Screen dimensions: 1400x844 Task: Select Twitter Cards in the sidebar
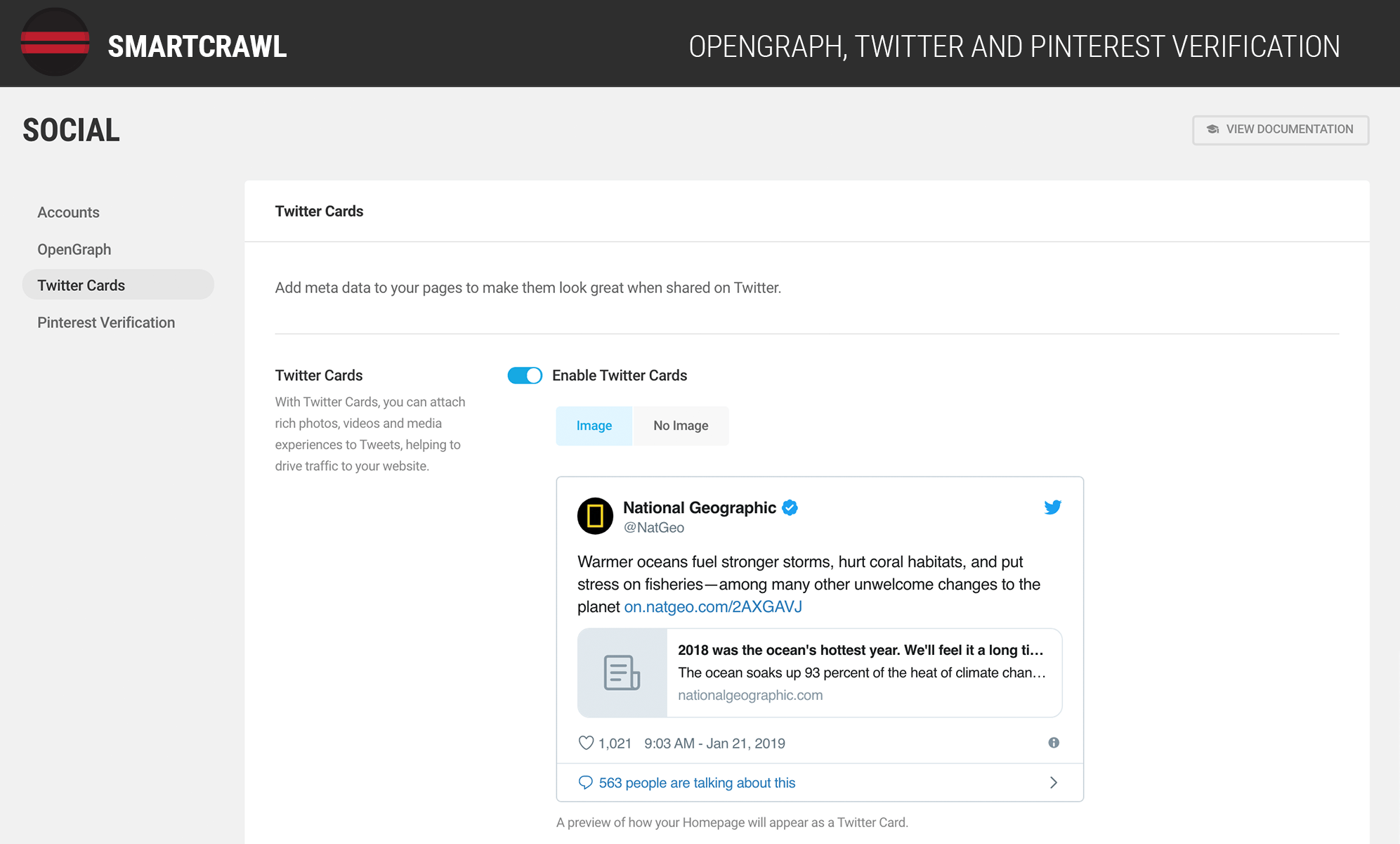coord(81,285)
